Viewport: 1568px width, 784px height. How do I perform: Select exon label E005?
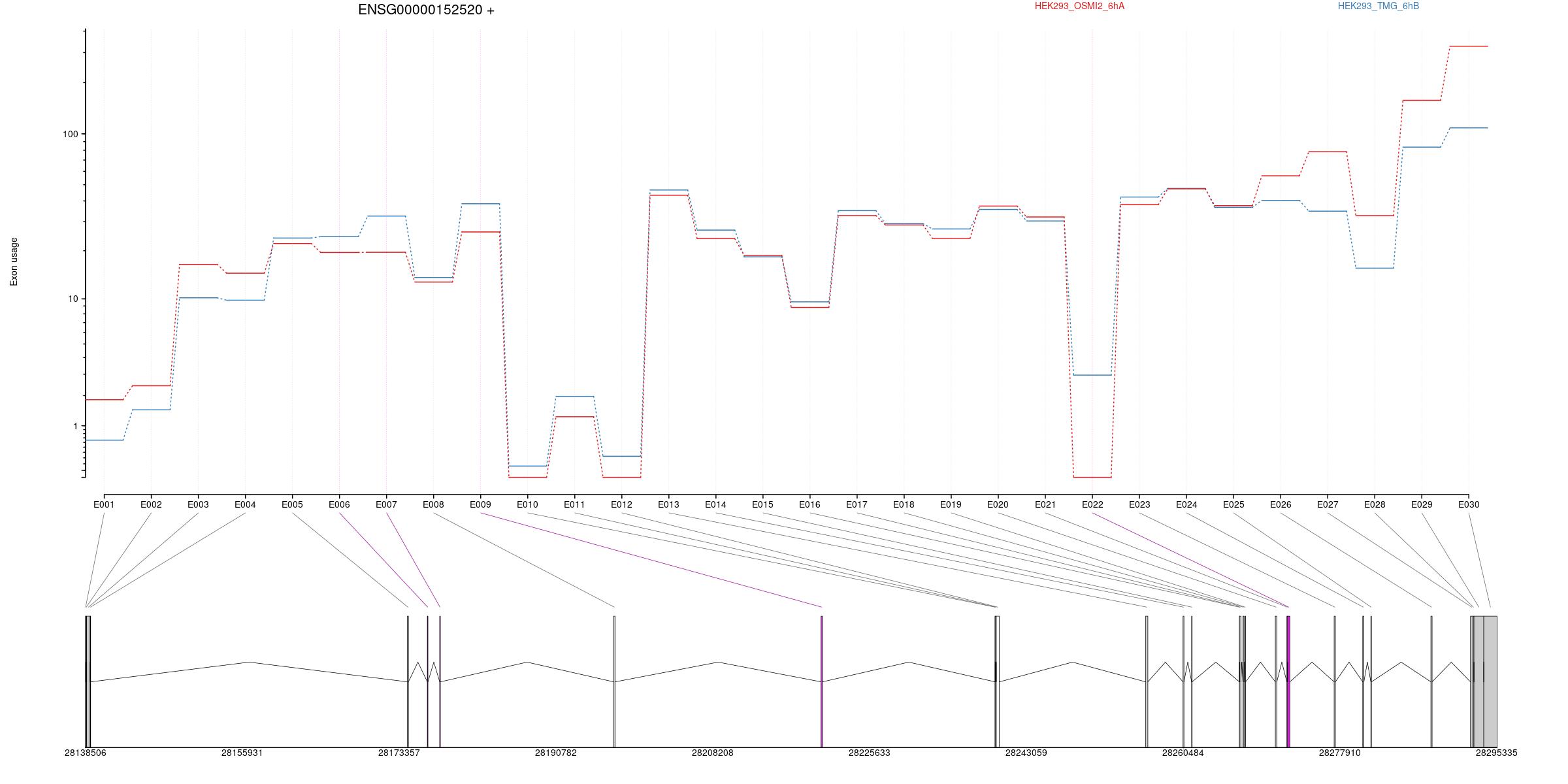tap(292, 504)
